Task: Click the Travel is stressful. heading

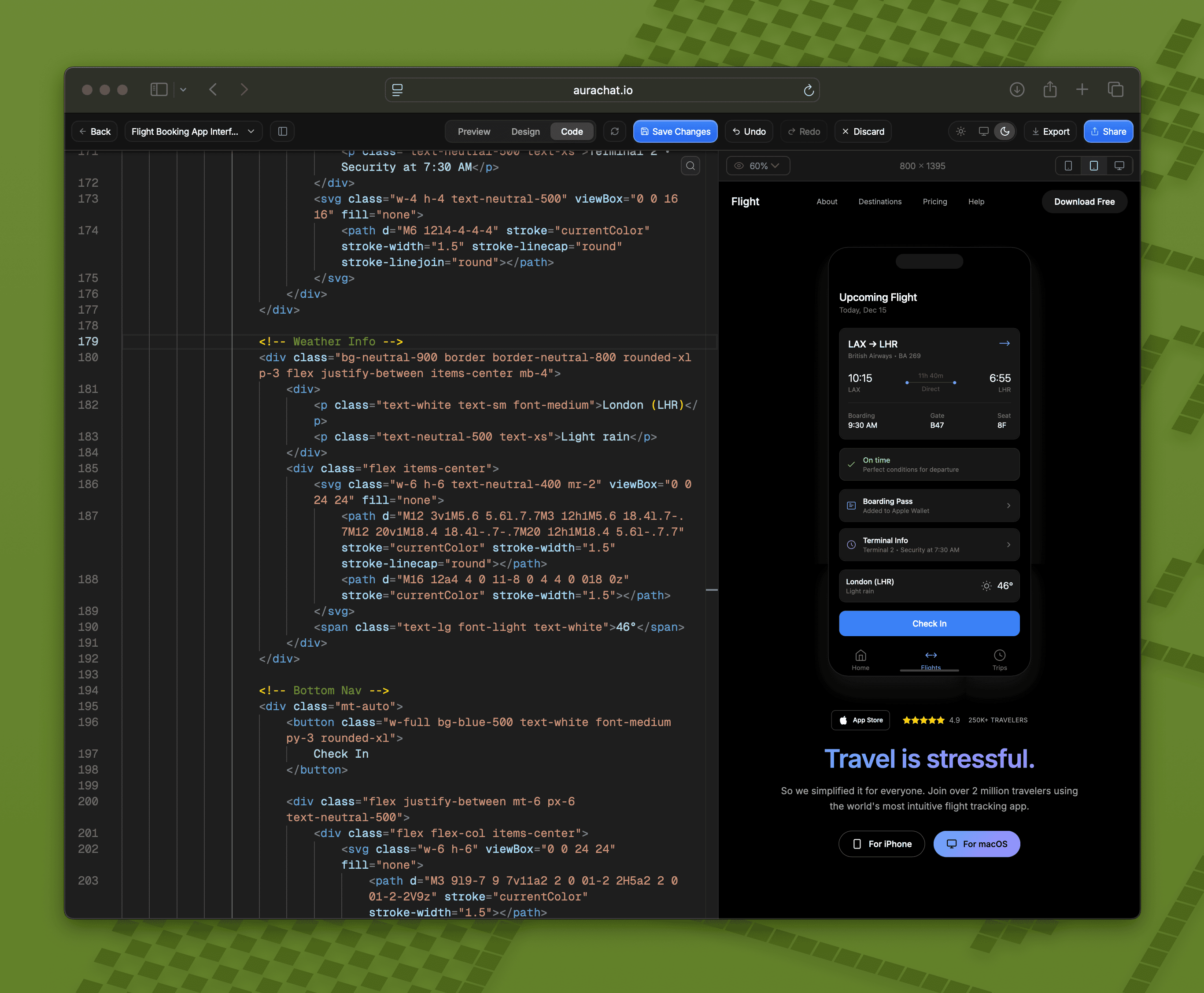Action: pyautogui.click(x=929, y=759)
